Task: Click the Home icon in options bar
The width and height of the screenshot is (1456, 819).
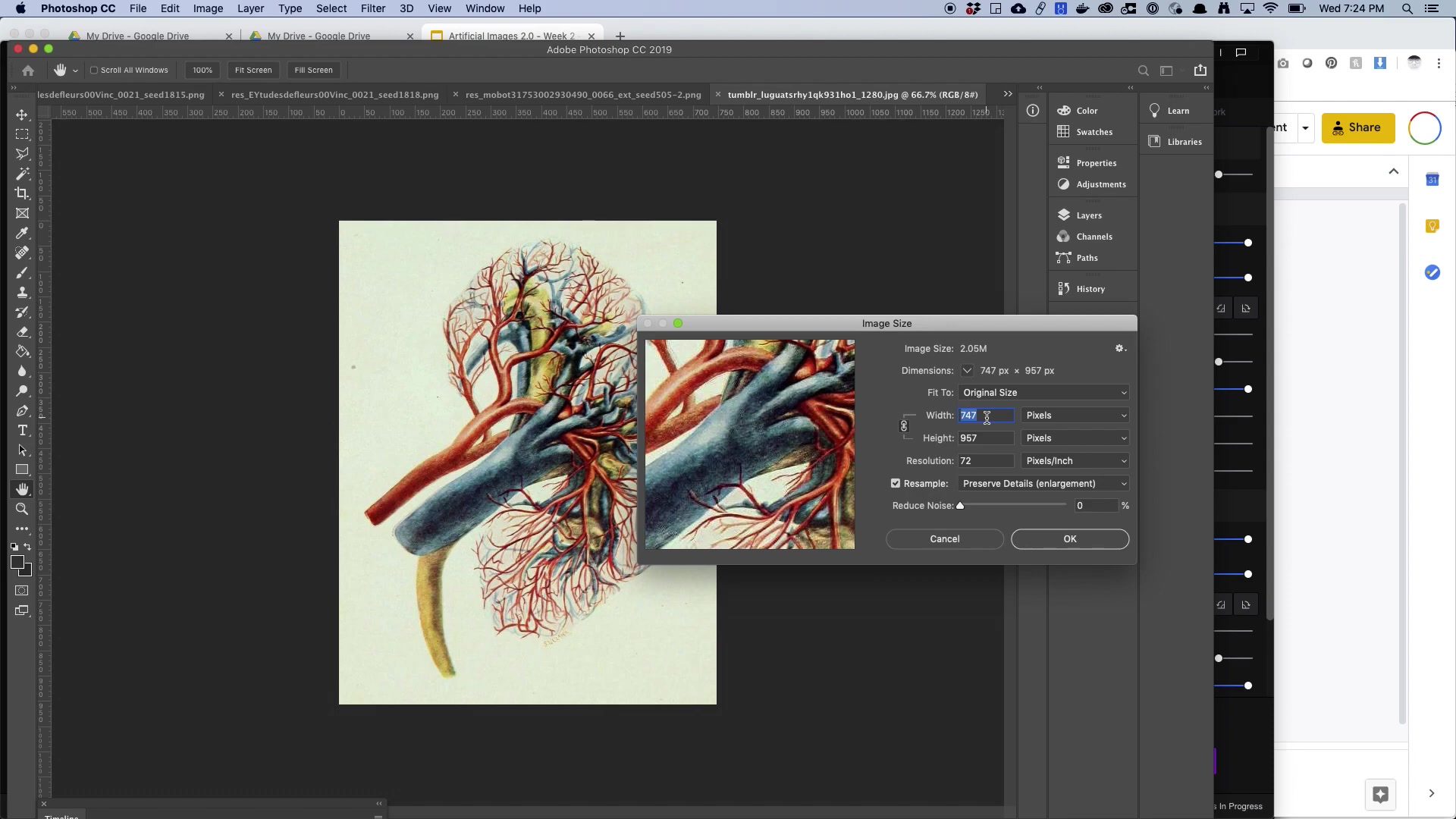Action: (28, 70)
